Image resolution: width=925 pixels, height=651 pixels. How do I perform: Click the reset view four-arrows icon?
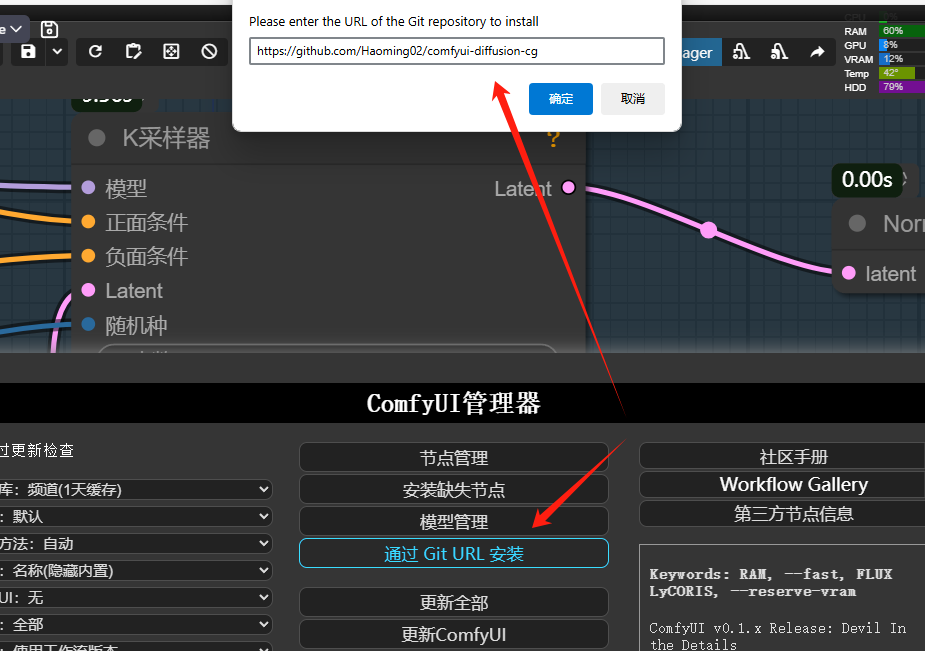coord(171,52)
